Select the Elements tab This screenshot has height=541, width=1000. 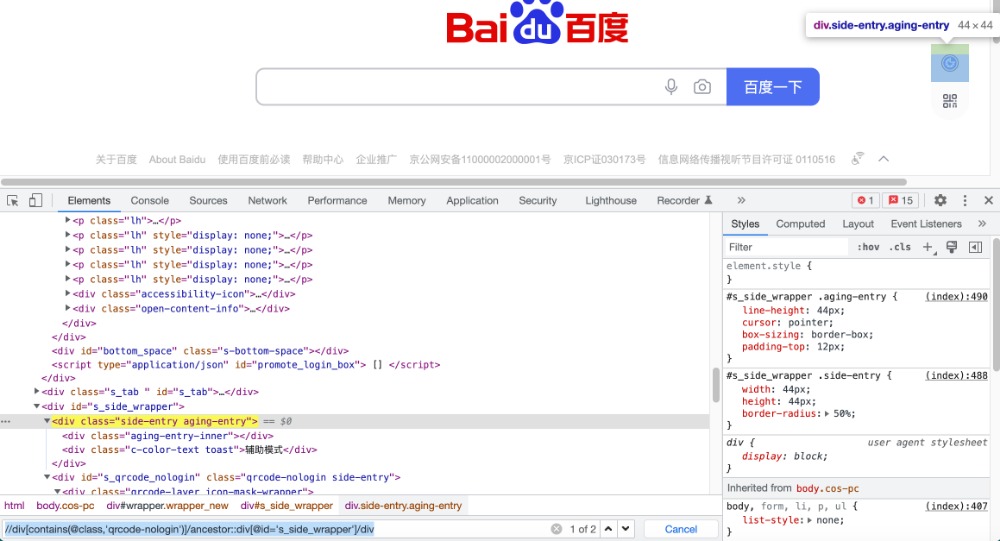[x=89, y=200]
